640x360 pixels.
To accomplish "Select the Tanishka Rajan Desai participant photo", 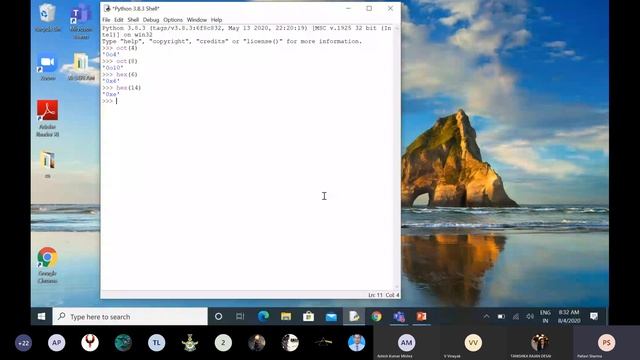I will [x=540, y=343].
